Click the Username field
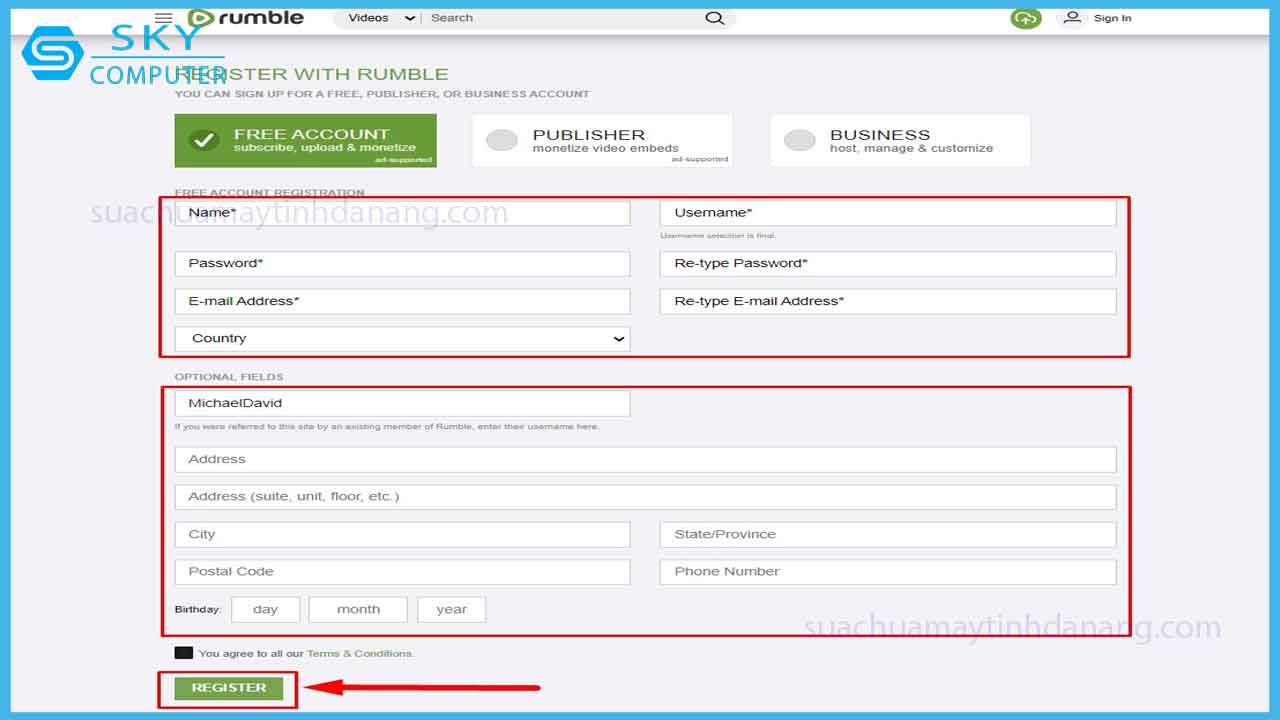The height and width of the screenshot is (720, 1280). (888, 213)
